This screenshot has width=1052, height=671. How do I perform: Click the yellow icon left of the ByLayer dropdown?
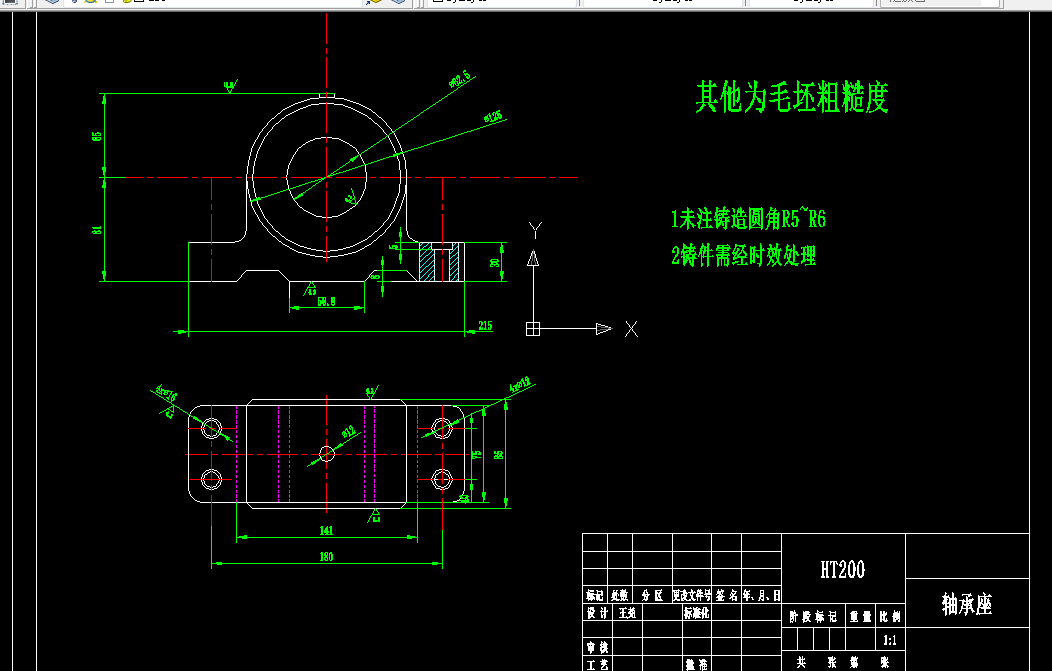[x=374, y=4]
